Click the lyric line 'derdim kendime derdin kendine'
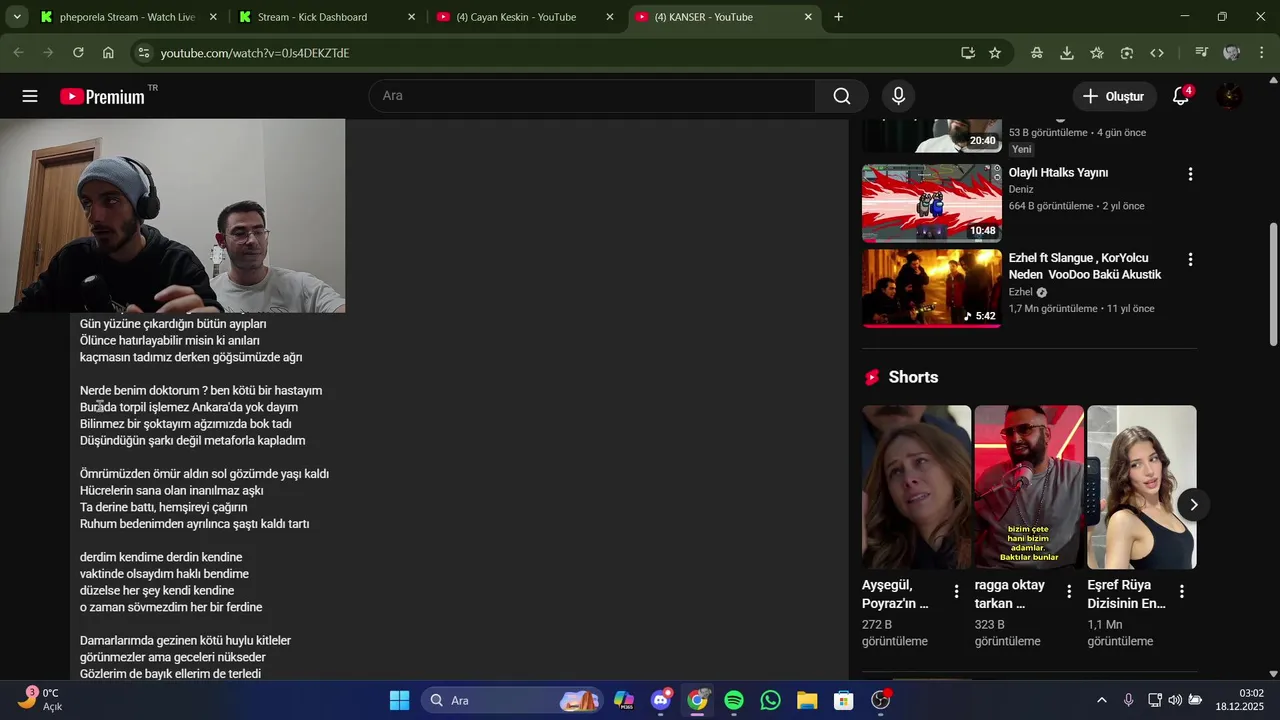This screenshot has width=1280, height=720. [x=161, y=557]
